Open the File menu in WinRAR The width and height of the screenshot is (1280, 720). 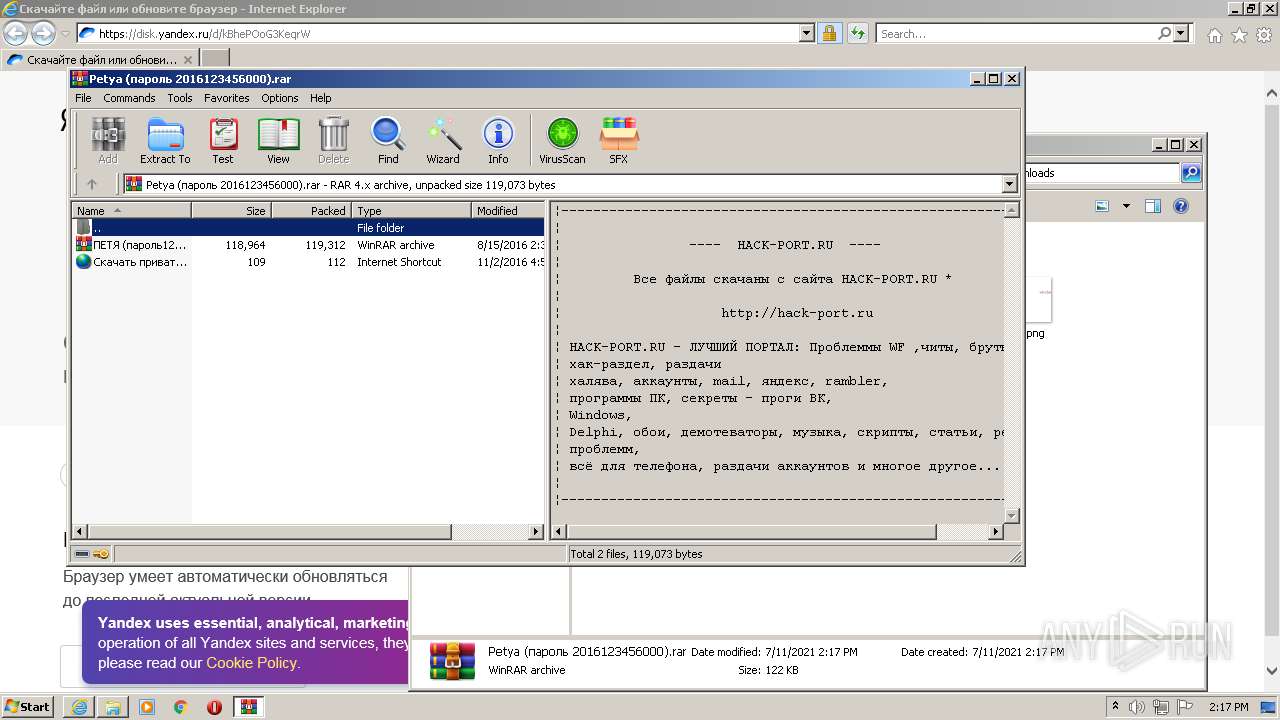point(83,98)
